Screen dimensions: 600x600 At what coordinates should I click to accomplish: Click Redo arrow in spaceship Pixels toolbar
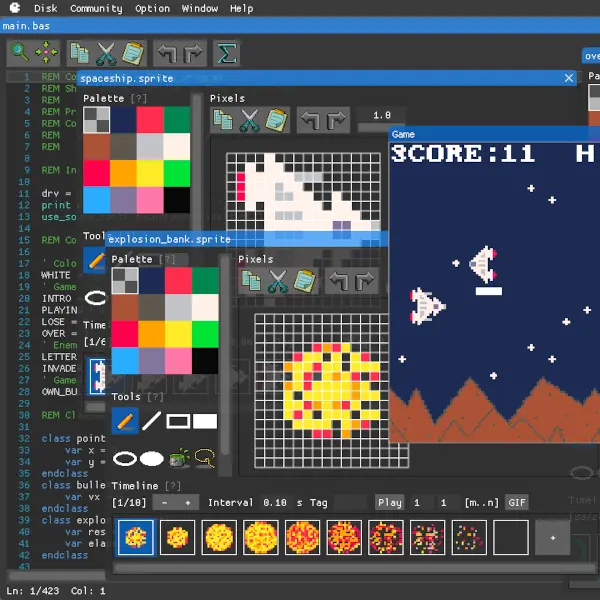click(x=336, y=120)
